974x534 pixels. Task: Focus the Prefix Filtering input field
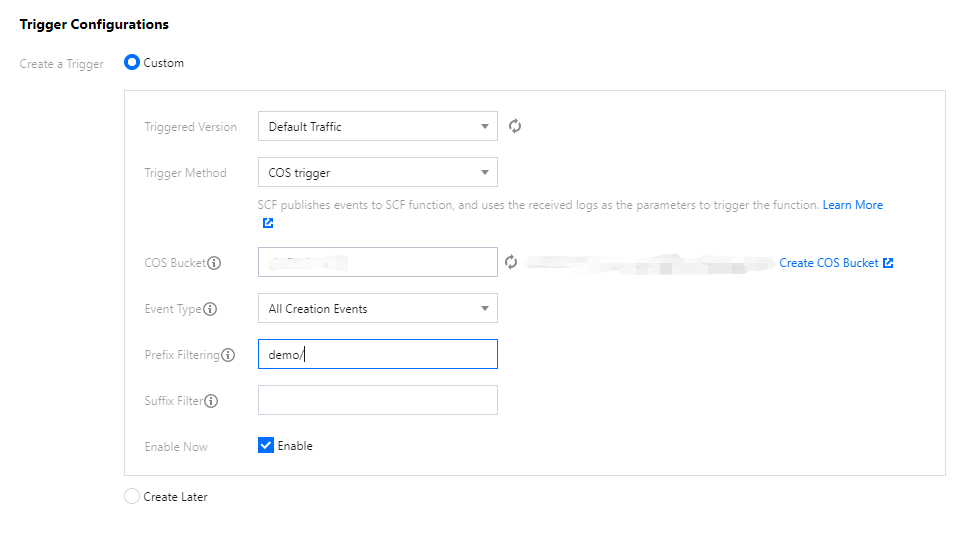(x=377, y=354)
